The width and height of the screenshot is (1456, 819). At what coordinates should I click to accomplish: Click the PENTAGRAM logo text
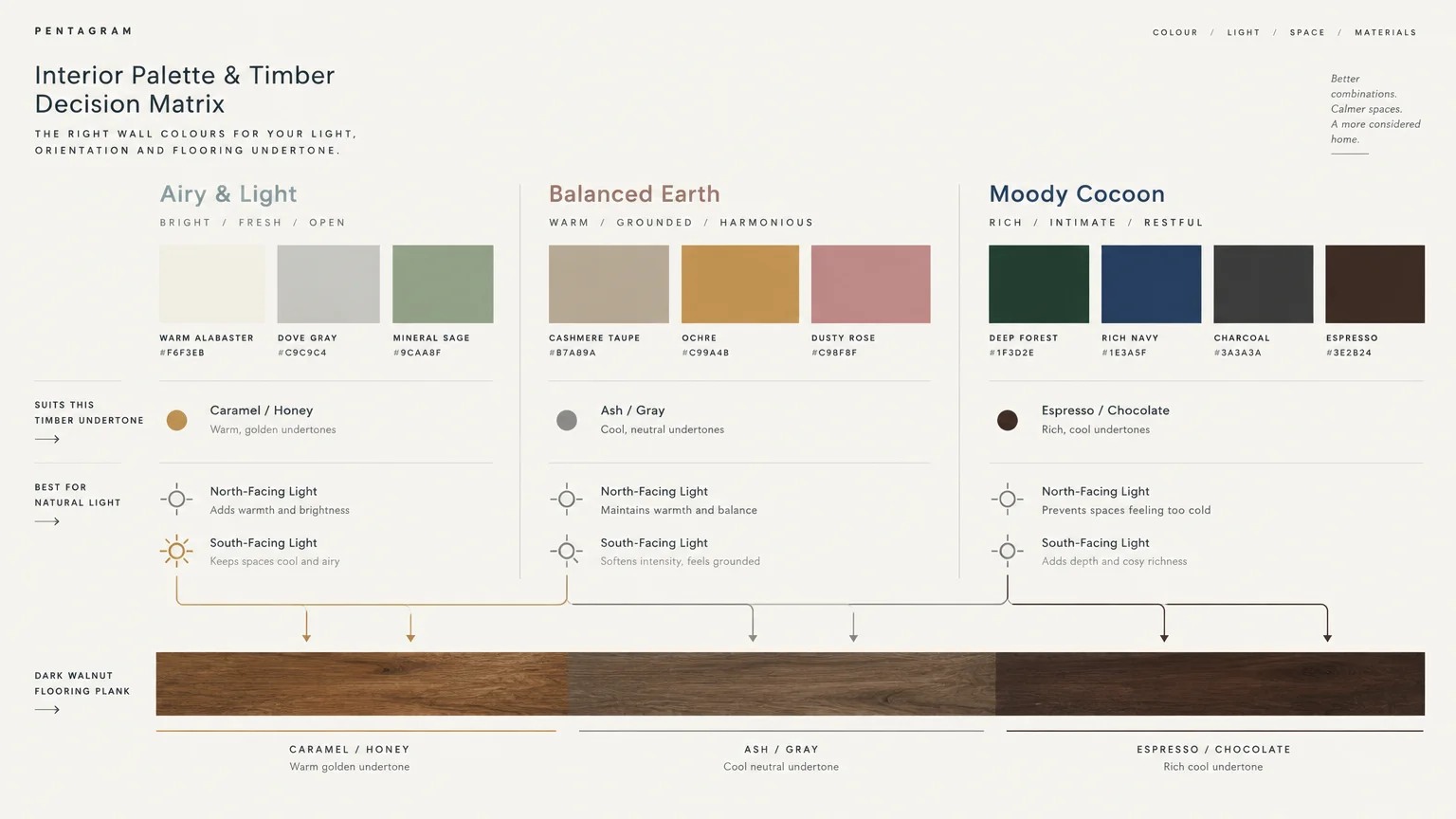(83, 31)
